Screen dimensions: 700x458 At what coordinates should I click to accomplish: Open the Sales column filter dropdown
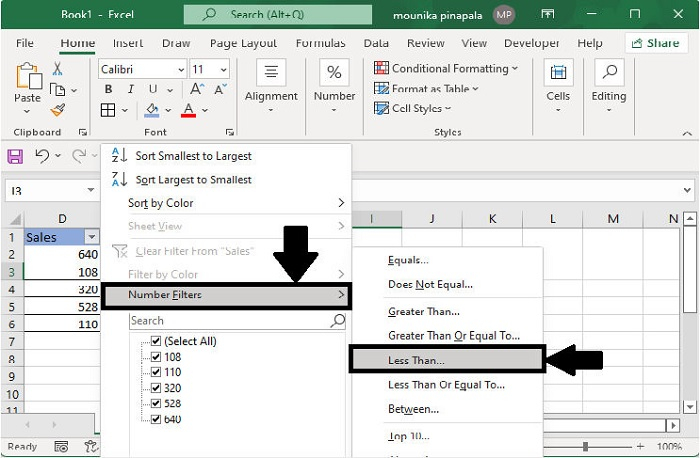coord(92,237)
